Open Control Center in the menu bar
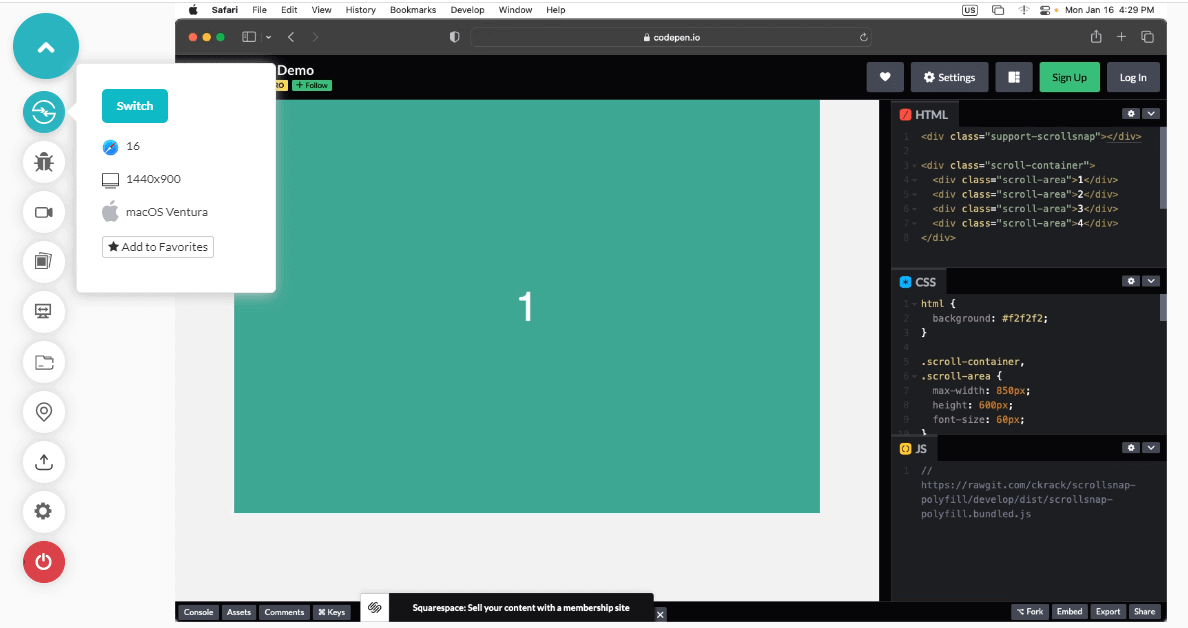The width and height of the screenshot is (1188, 628). (1045, 10)
